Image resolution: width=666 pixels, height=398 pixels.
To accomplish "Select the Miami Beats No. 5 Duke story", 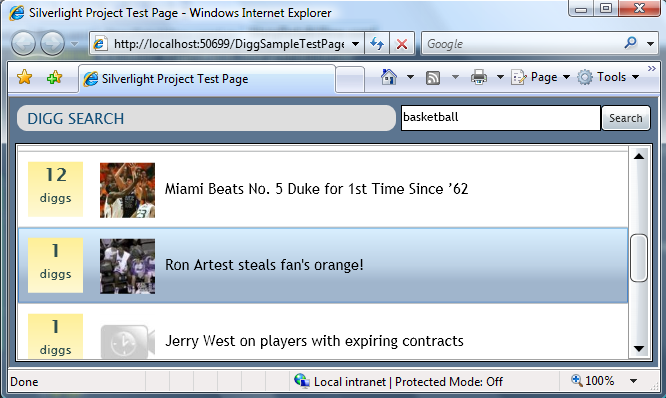I will coord(316,189).
